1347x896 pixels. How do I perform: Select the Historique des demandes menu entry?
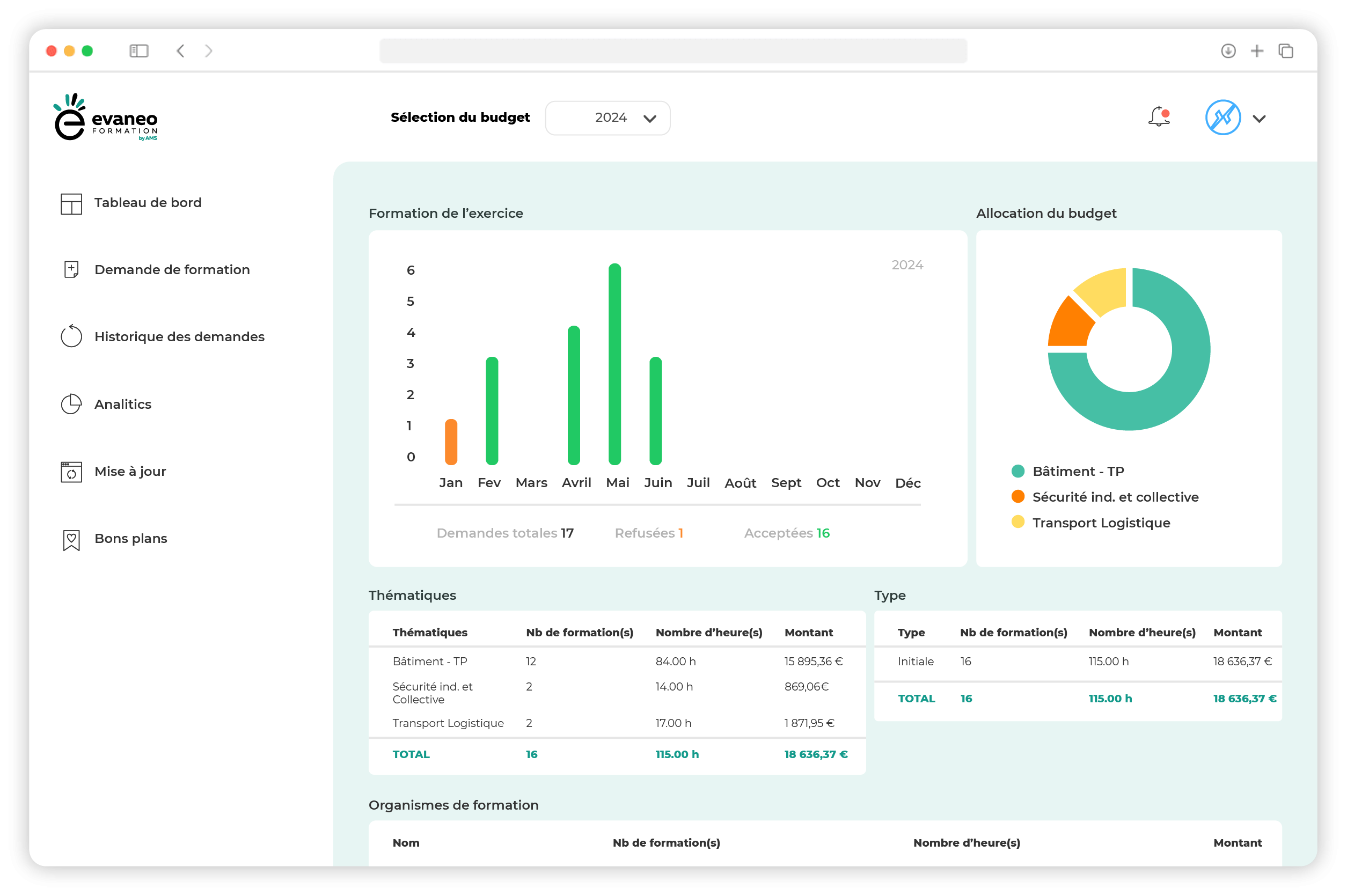tap(179, 336)
